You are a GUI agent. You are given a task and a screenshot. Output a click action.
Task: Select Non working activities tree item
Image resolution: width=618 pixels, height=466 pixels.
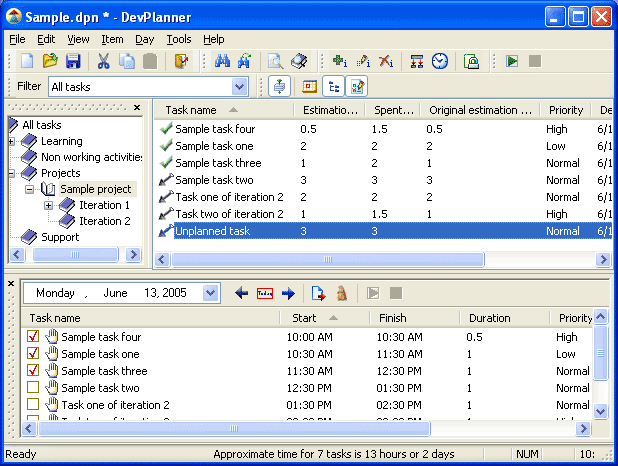pos(91,157)
